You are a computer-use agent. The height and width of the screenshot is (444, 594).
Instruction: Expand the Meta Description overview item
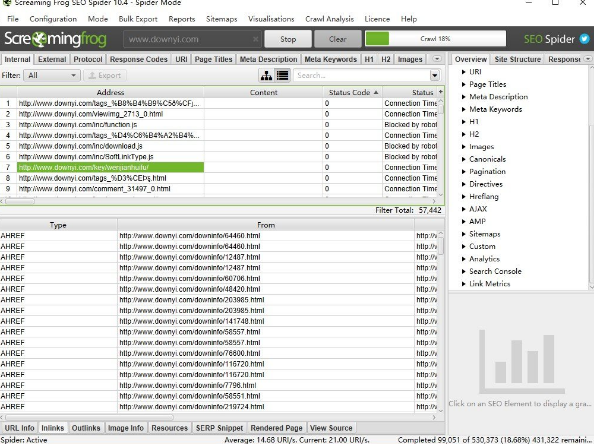click(463, 97)
